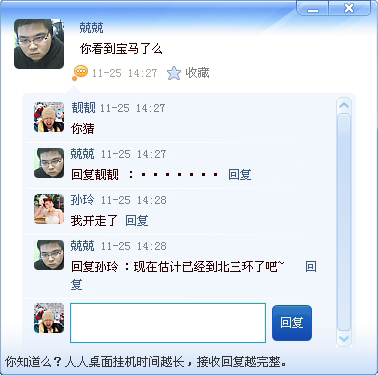The width and height of the screenshot is (378, 375).
Task: Click the scrollbar up arrow
Action: (x=344, y=105)
